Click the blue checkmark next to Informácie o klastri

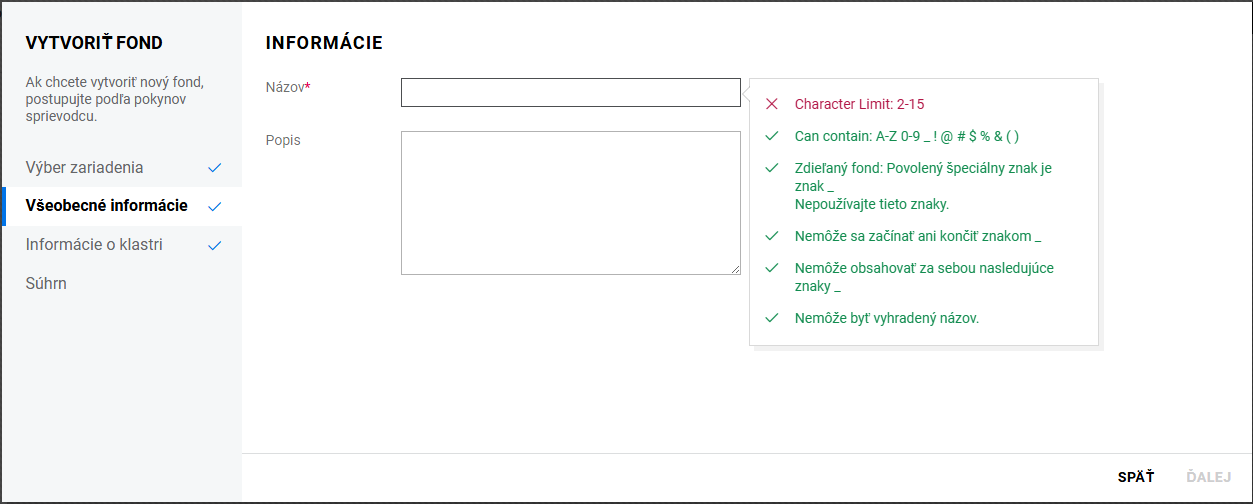coord(214,245)
